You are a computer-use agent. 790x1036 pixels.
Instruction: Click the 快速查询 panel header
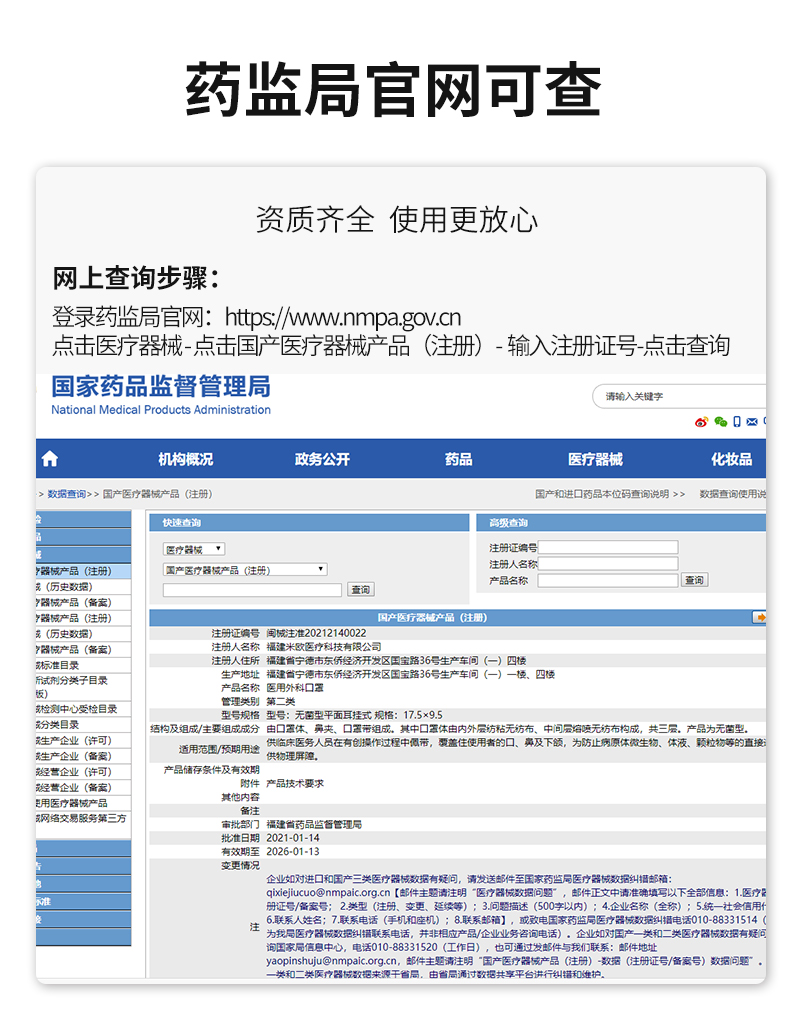pyautogui.click(x=309, y=523)
